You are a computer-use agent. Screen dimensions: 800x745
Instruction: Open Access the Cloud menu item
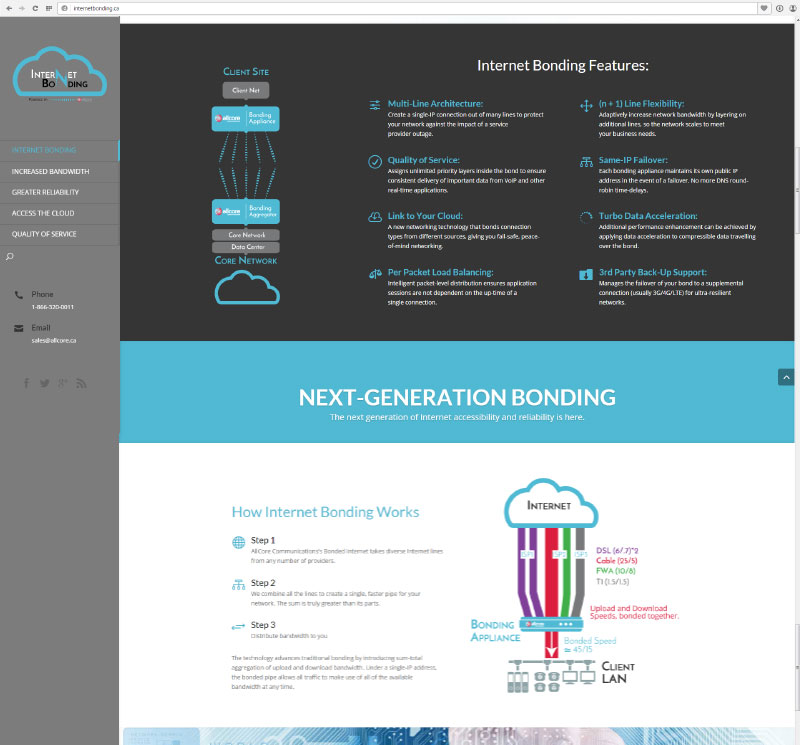(x=40, y=213)
